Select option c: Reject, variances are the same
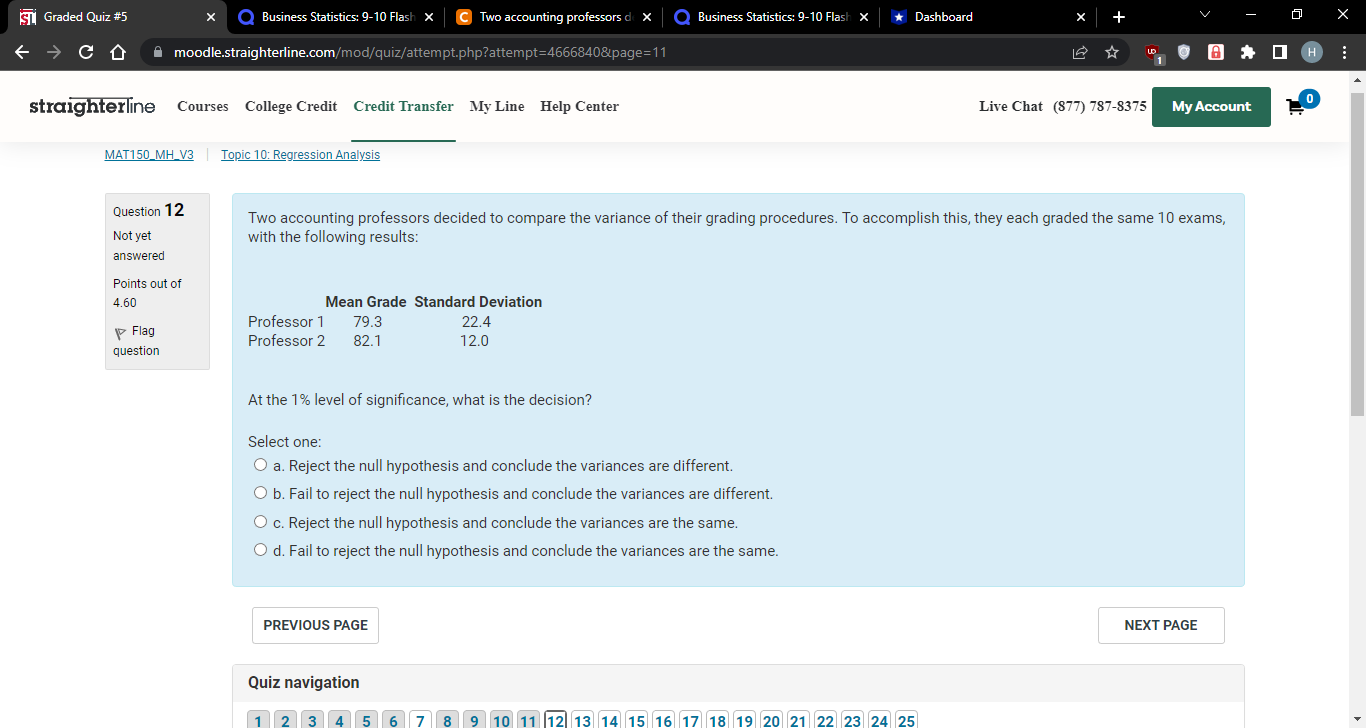Image resolution: width=1366 pixels, height=728 pixels. (x=261, y=522)
